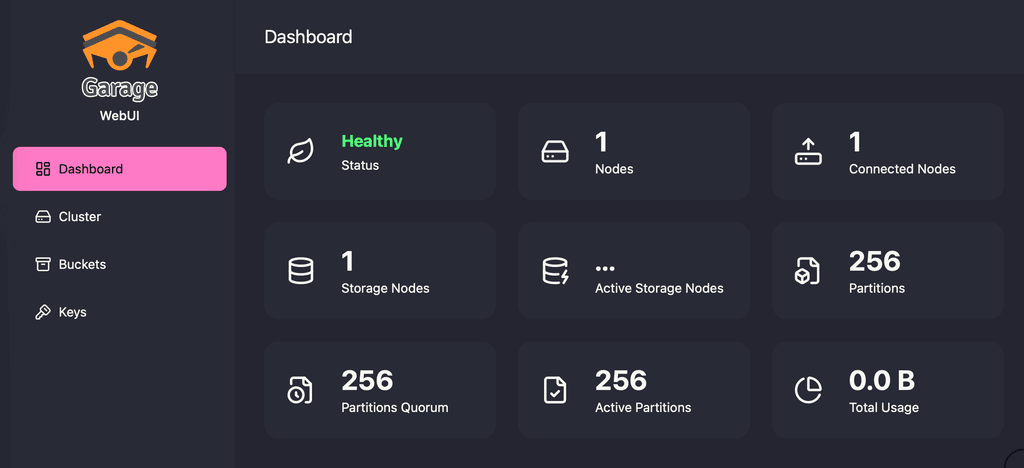This screenshot has height=468, width=1024.
Task: Click the leaf icon beside Healthy status
Action: pos(301,152)
